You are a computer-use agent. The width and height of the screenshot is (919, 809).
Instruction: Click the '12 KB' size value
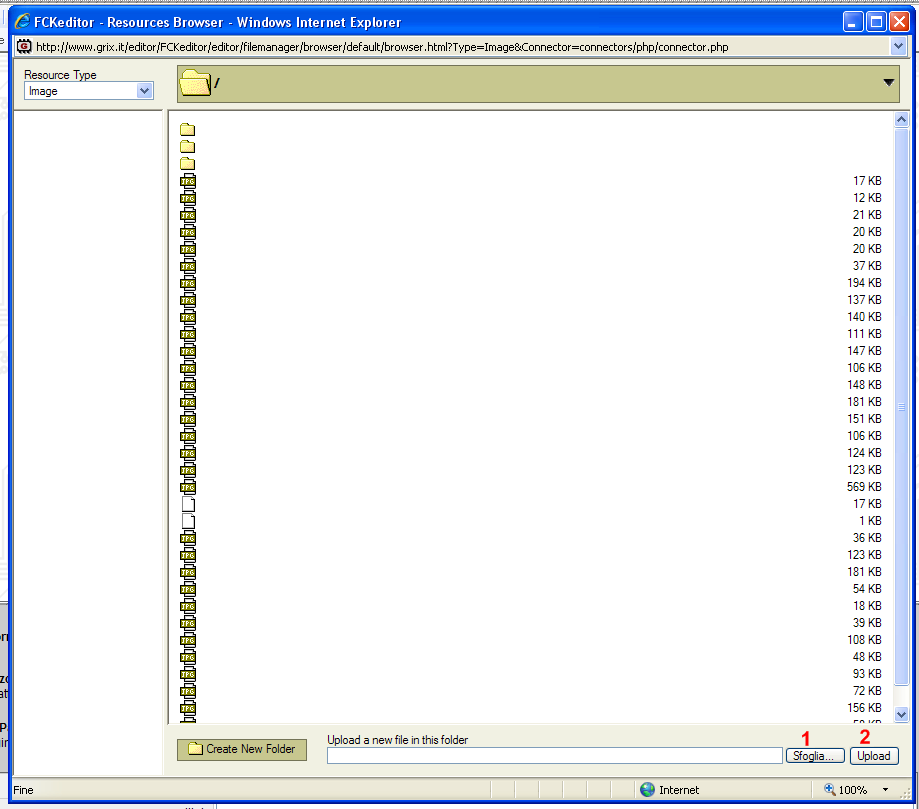[867, 198]
